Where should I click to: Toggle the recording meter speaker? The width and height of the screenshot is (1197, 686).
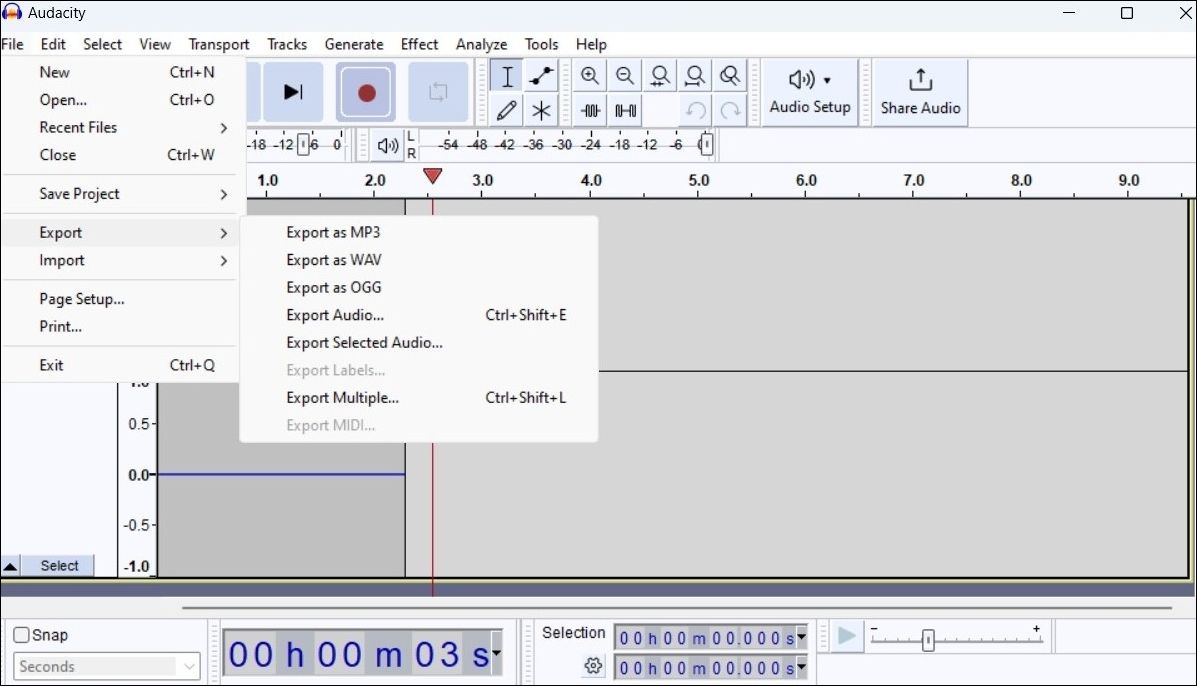386,144
